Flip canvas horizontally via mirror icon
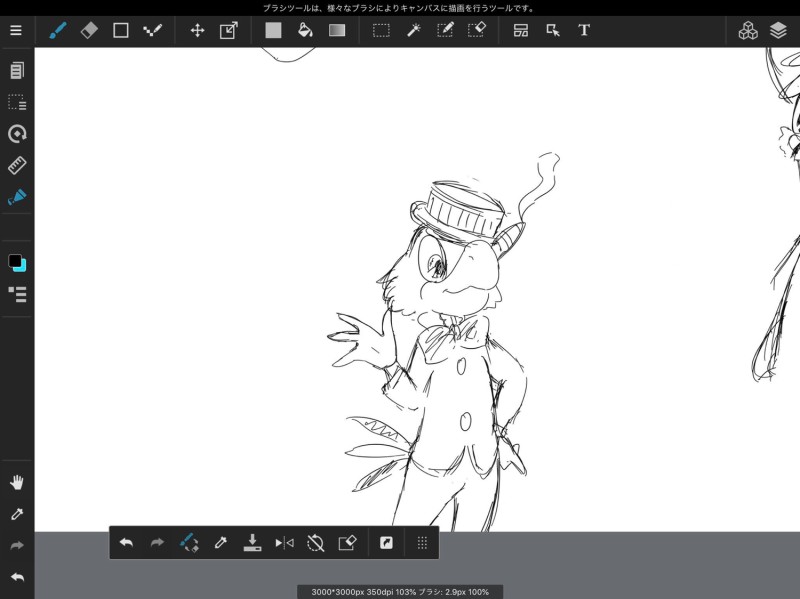800x599 pixels. 284,543
